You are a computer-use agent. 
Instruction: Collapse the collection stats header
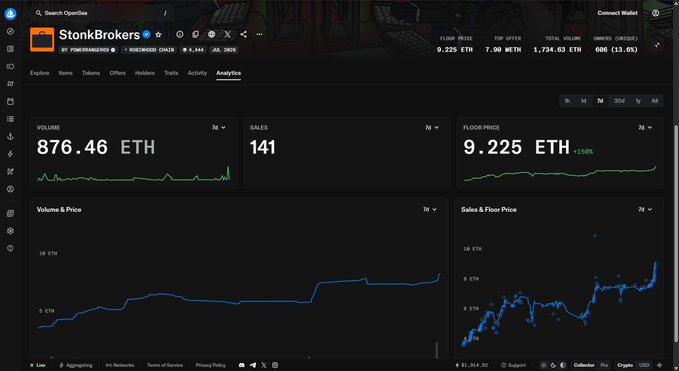pyautogui.click(x=657, y=45)
